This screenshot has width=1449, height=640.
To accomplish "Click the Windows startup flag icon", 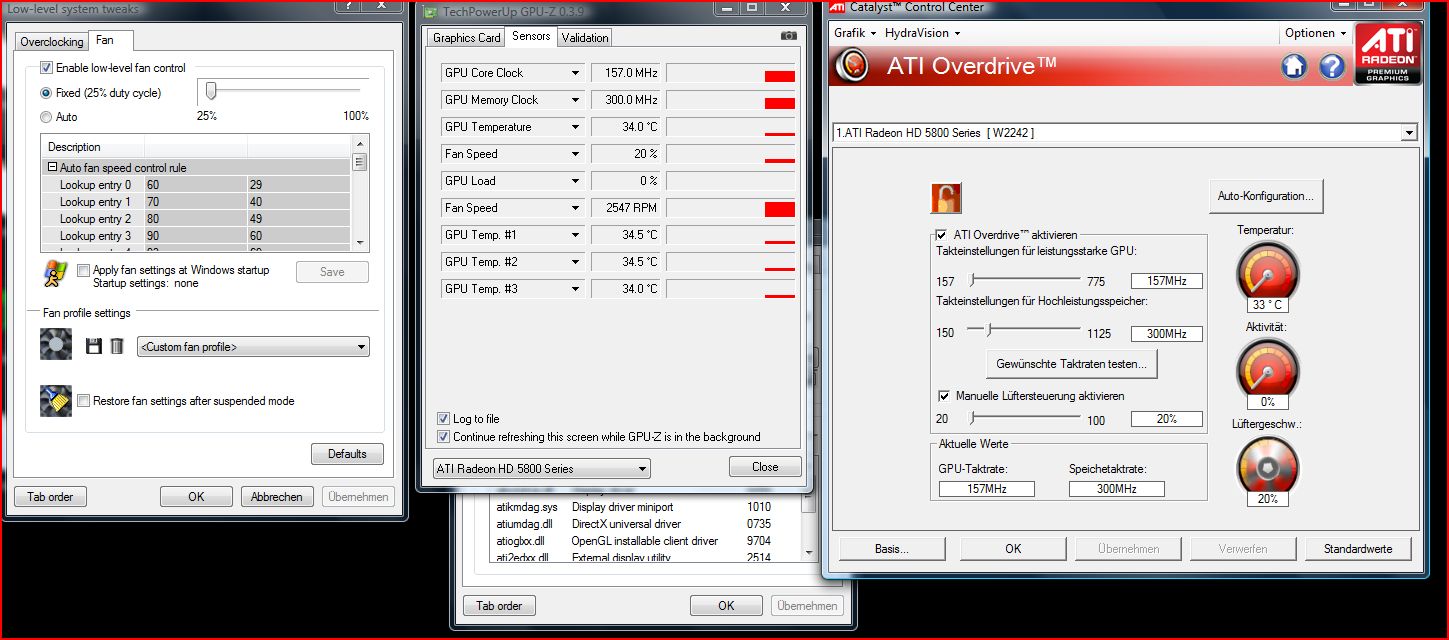I will coord(56,273).
